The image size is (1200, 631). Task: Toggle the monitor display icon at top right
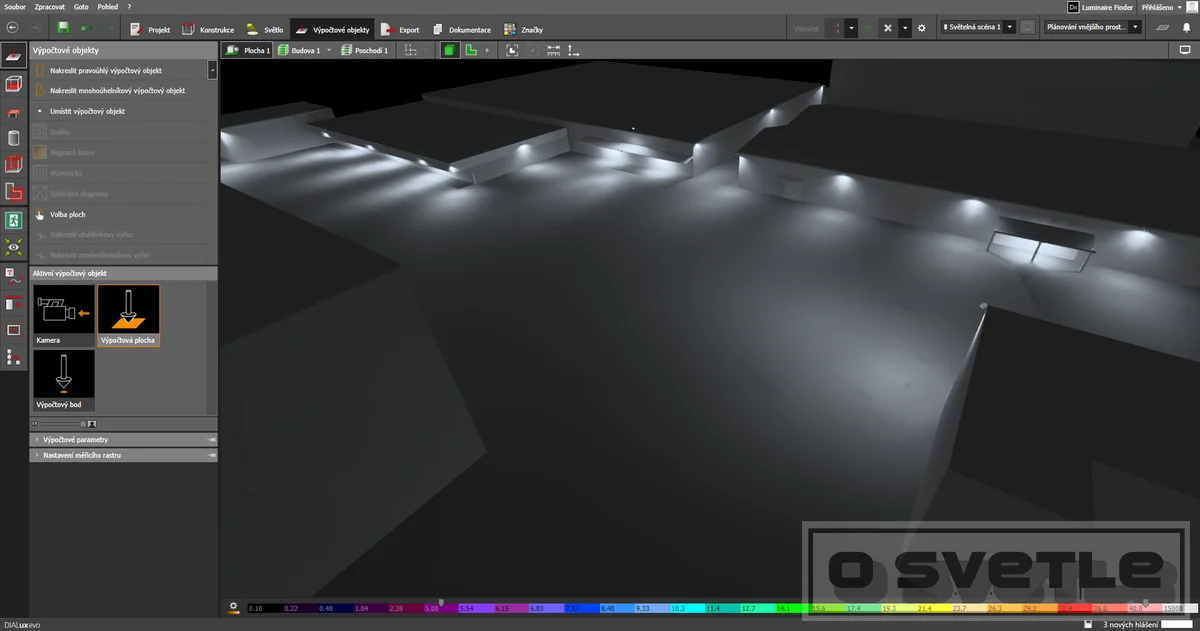point(1185,50)
